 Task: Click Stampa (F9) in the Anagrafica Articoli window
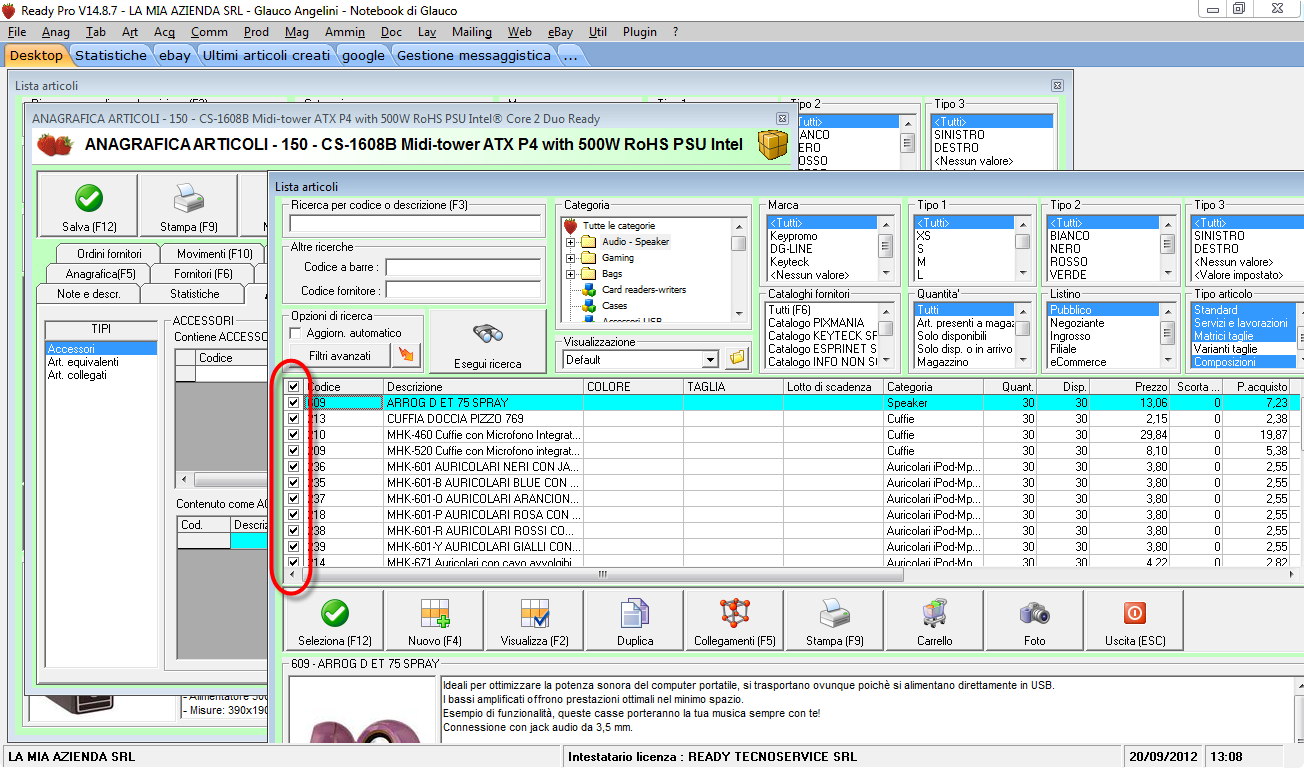[x=189, y=205]
